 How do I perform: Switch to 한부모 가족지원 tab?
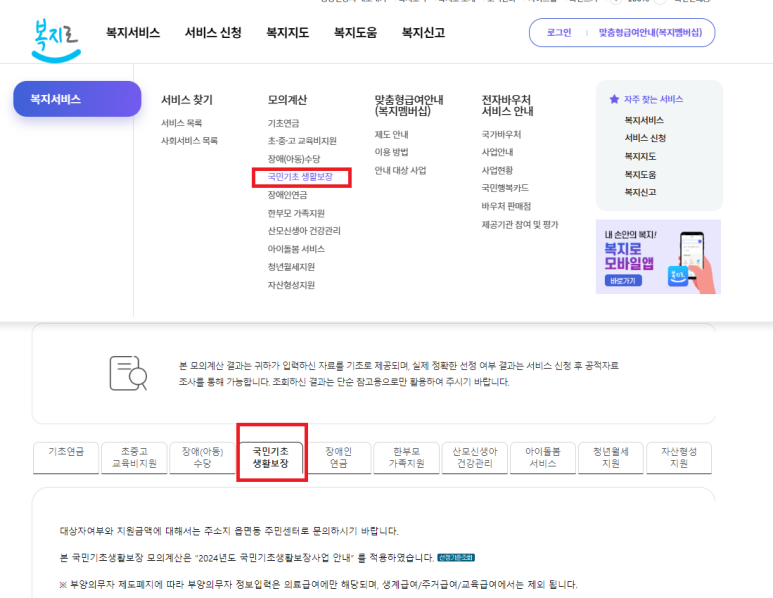pyautogui.click(x=407, y=457)
